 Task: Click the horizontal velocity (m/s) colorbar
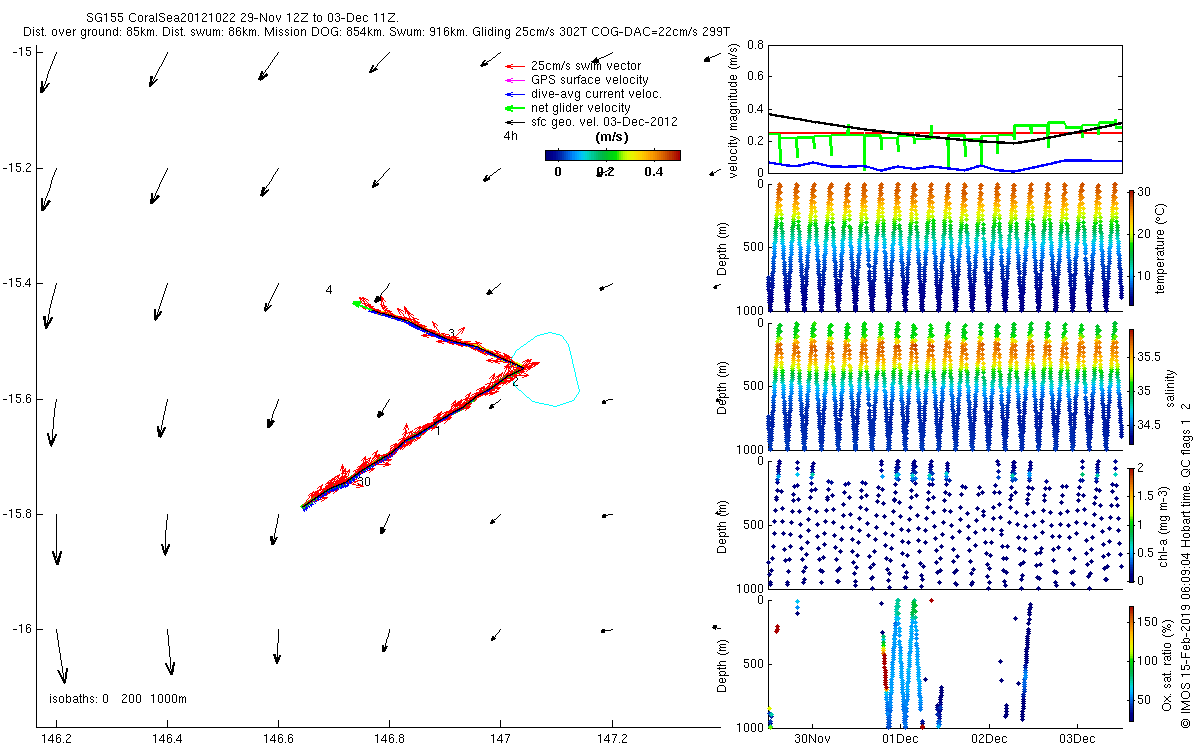612,155
